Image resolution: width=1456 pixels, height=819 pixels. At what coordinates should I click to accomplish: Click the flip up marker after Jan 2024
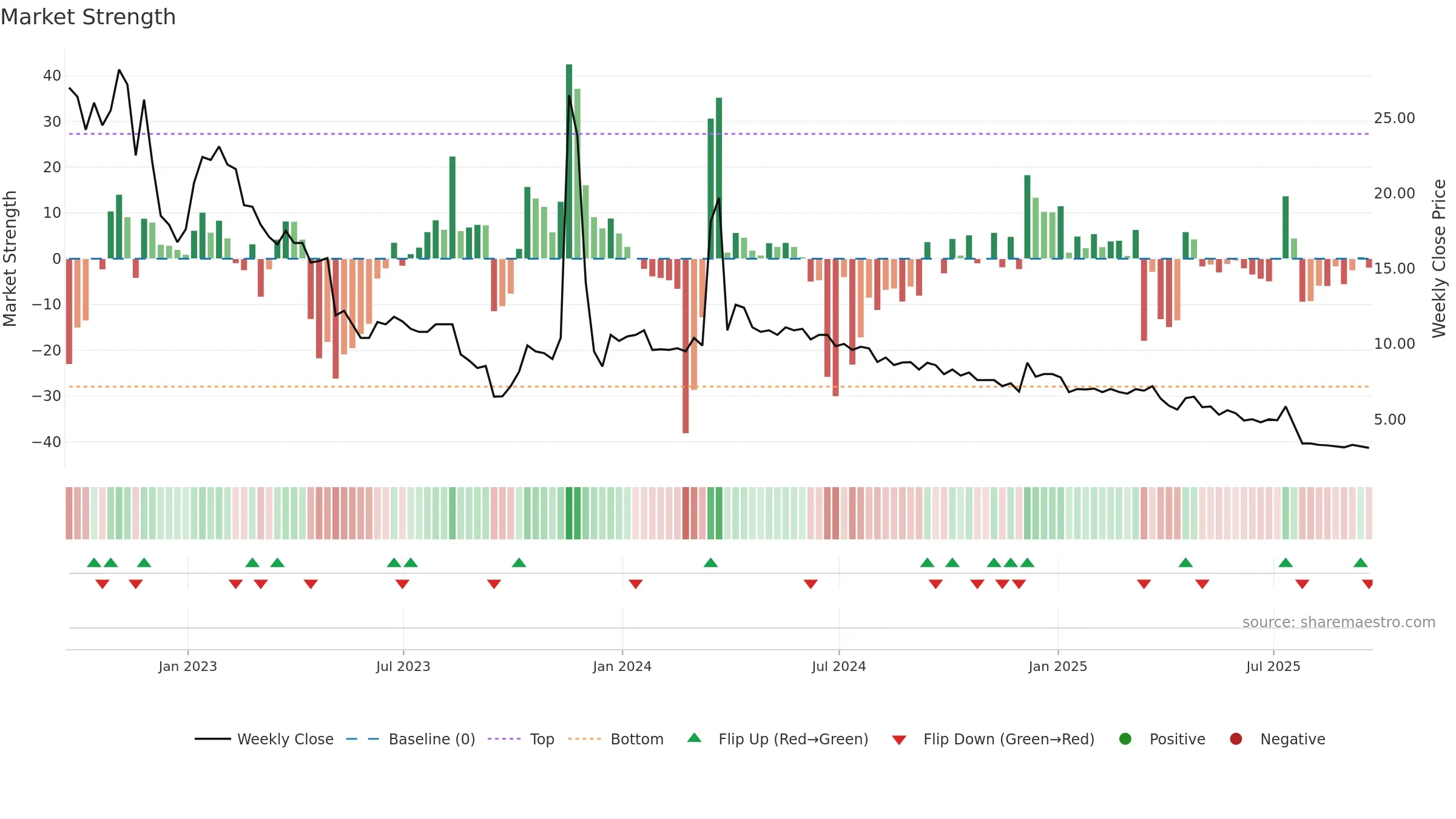[x=710, y=562]
